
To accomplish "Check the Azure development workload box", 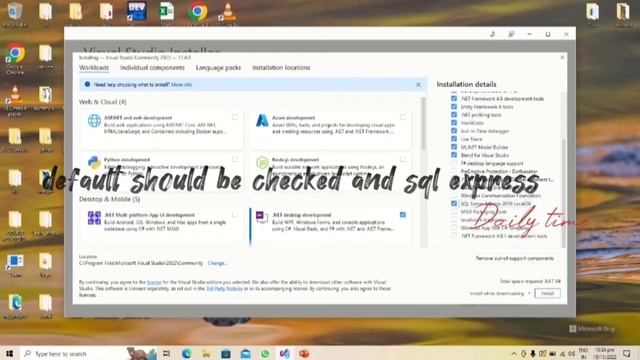I will [x=403, y=118].
